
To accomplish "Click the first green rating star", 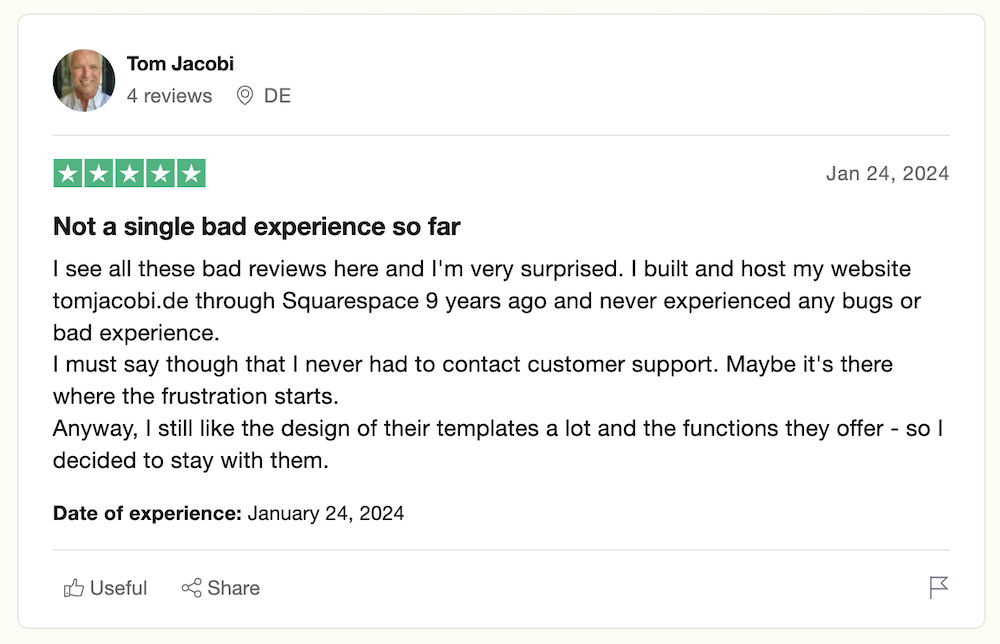I will tap(68, 174).
